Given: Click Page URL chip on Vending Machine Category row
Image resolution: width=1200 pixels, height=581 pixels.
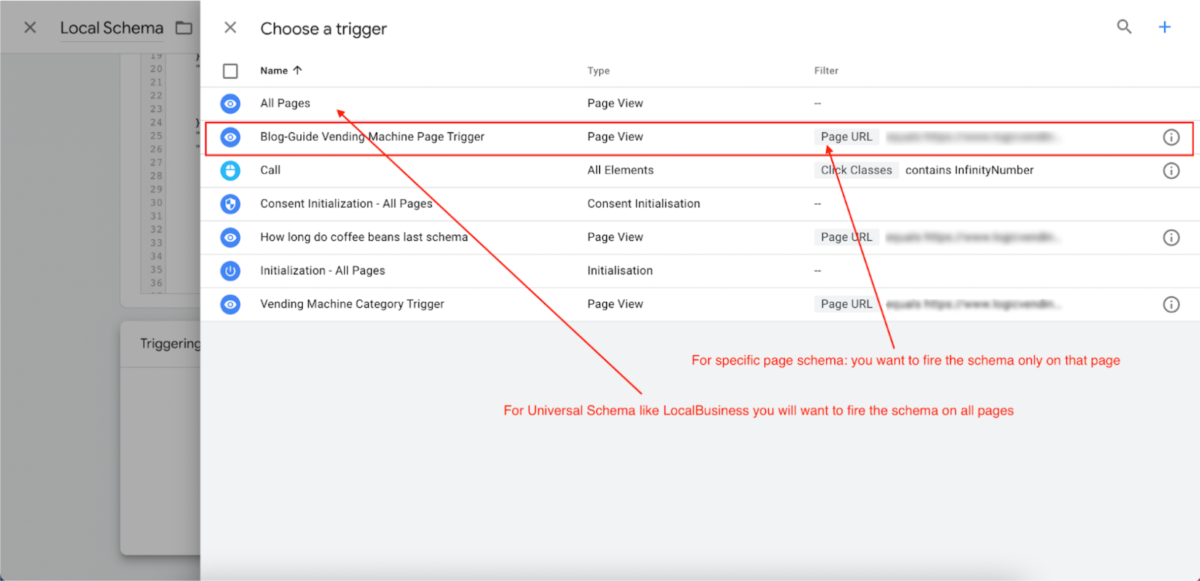Looking at the screenshot, I should pos(846,304).
